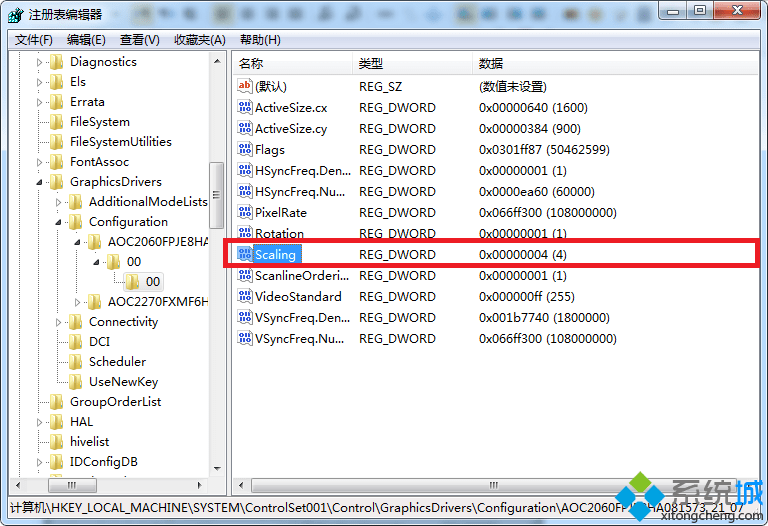The width and height of the screenshot is (768, 526).
Task: Select the VideoStandard value name
Action: click(298, 296)
